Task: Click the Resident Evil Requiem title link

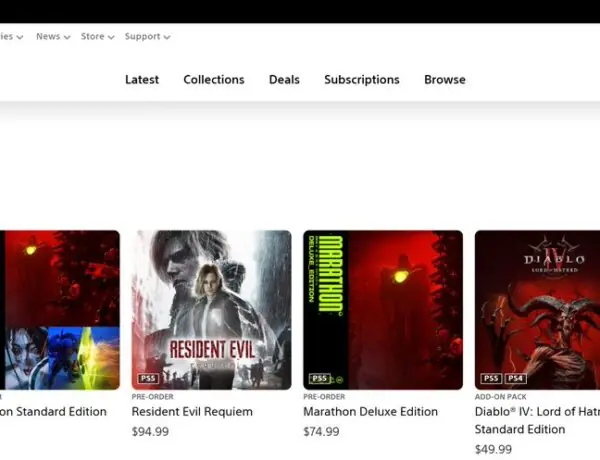Action: click(192, 412)
